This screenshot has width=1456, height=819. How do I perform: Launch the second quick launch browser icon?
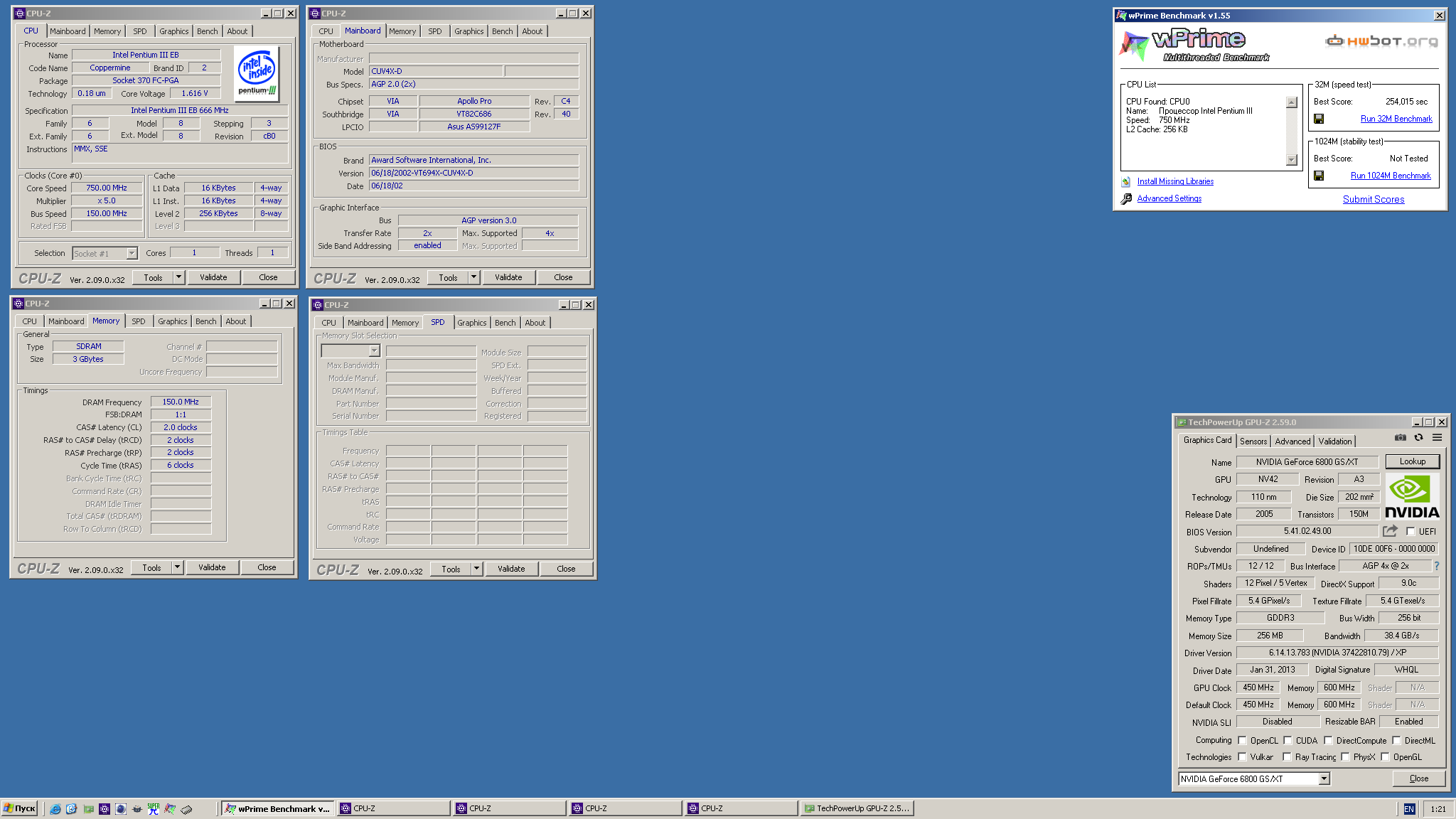coord(71,809)
